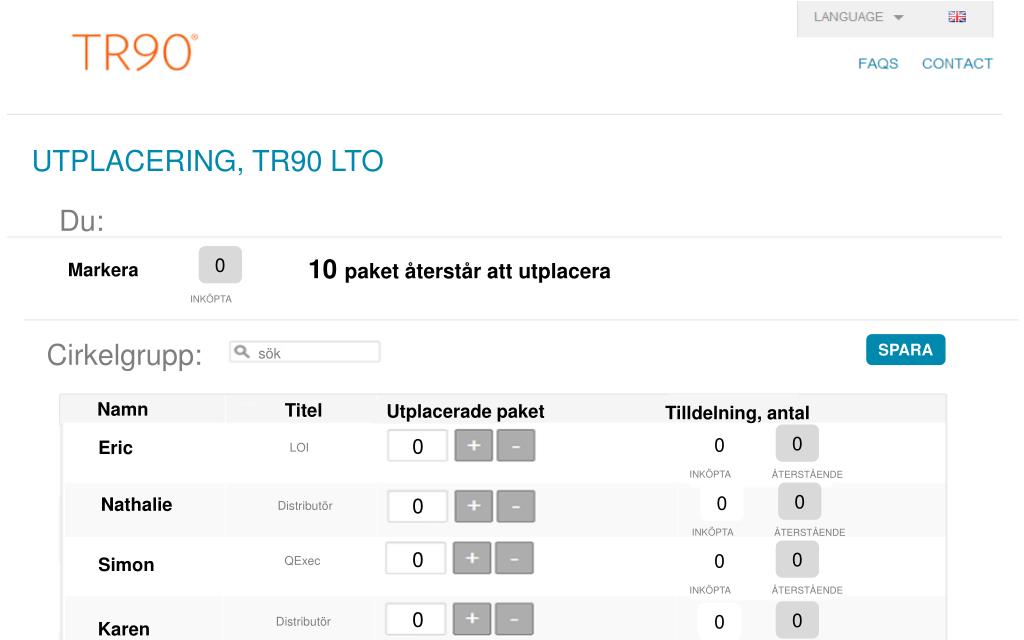Decrease Eric's placed packages with minus
1024x640 pixels.
click(x=515, y=445)
